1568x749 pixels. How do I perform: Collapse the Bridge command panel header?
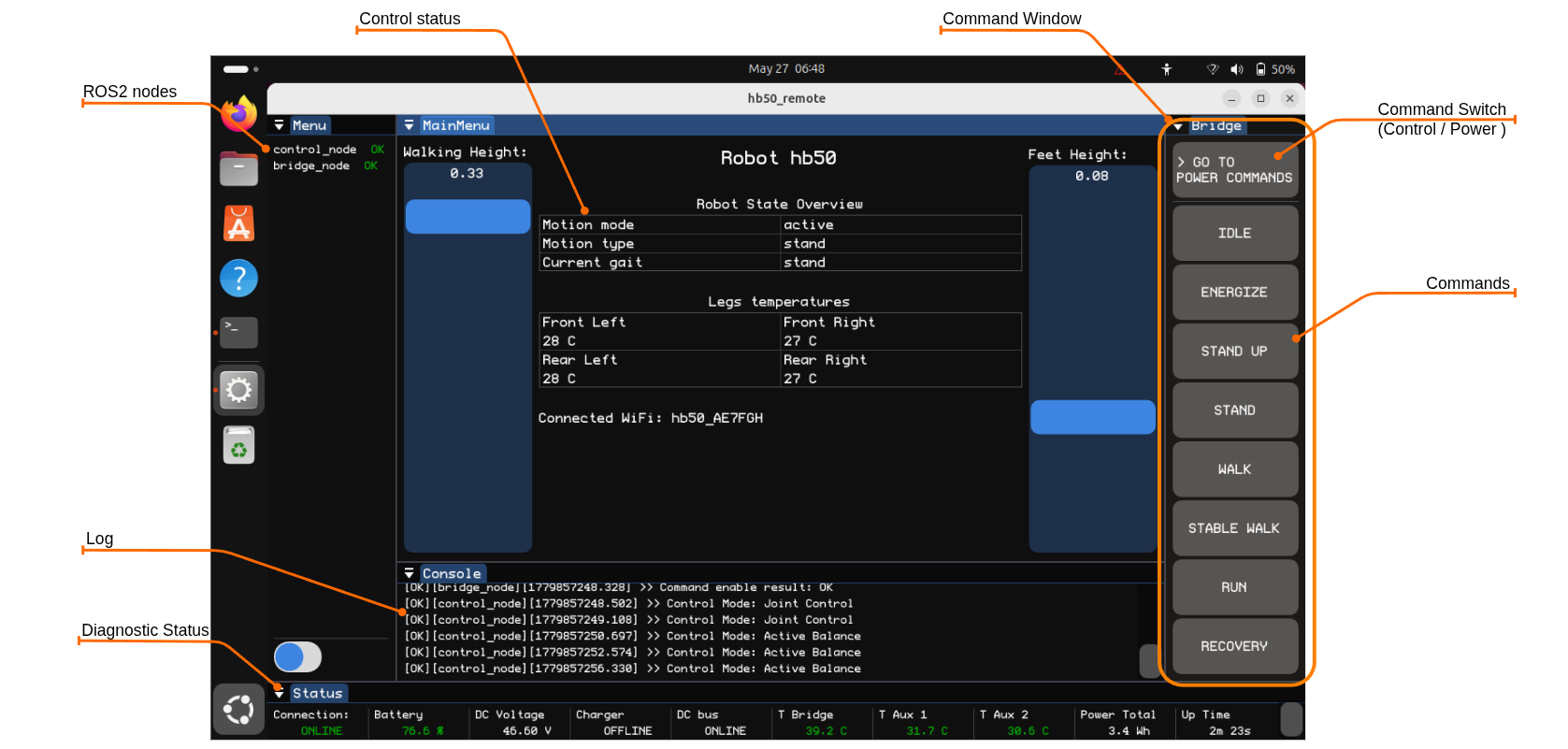[x=1179, y=126]
